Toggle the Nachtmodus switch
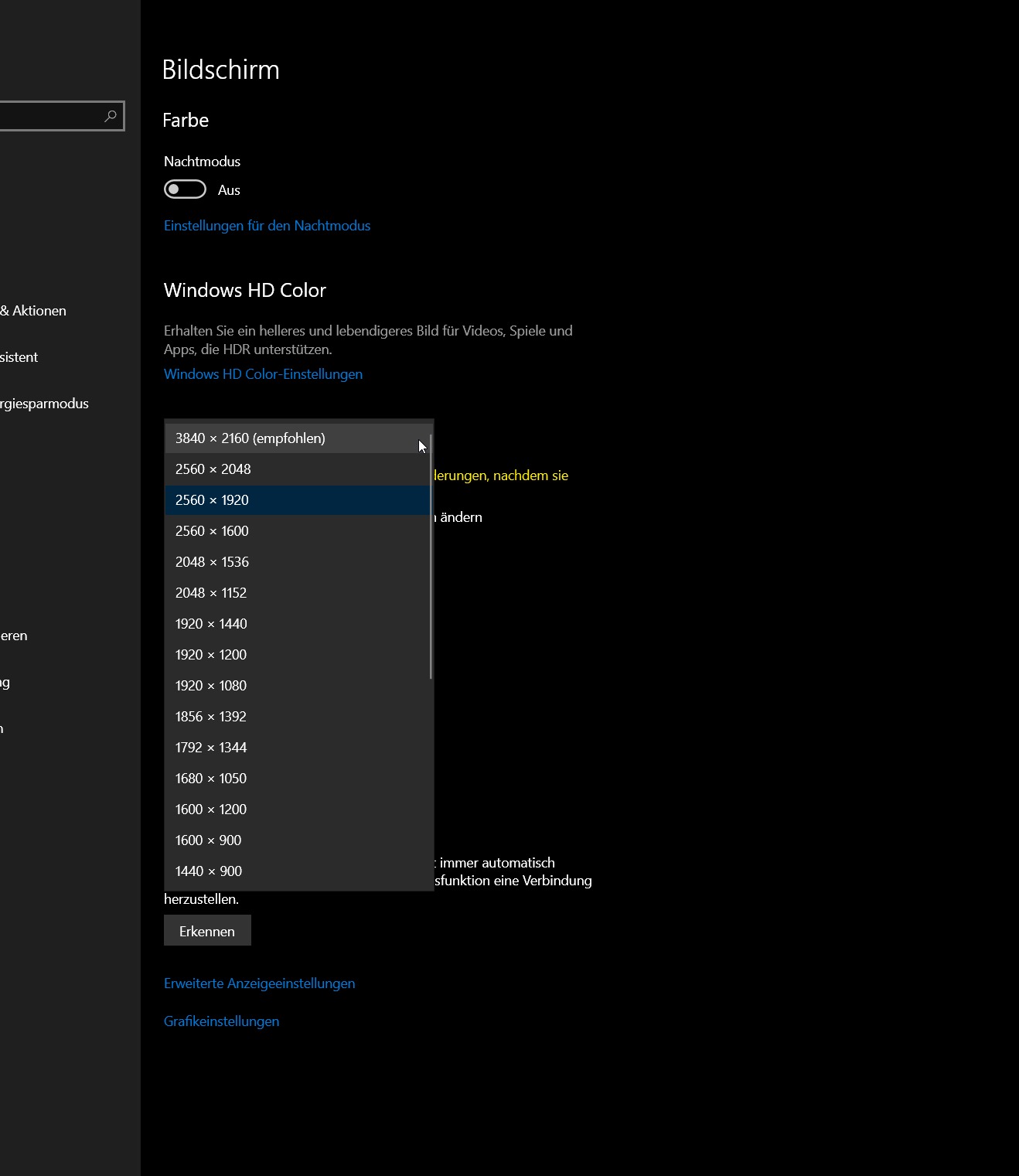 [x=185, y=189]
